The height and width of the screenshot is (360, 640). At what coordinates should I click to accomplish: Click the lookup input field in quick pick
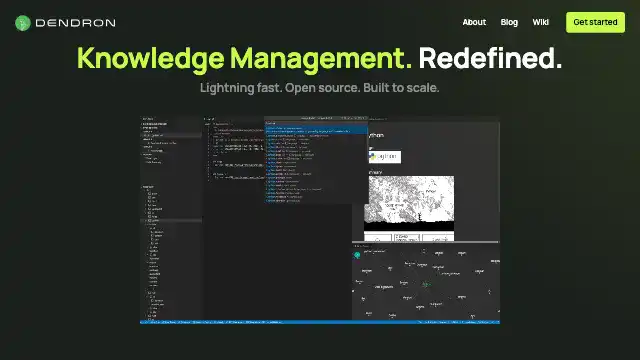[x=316, y=123]
